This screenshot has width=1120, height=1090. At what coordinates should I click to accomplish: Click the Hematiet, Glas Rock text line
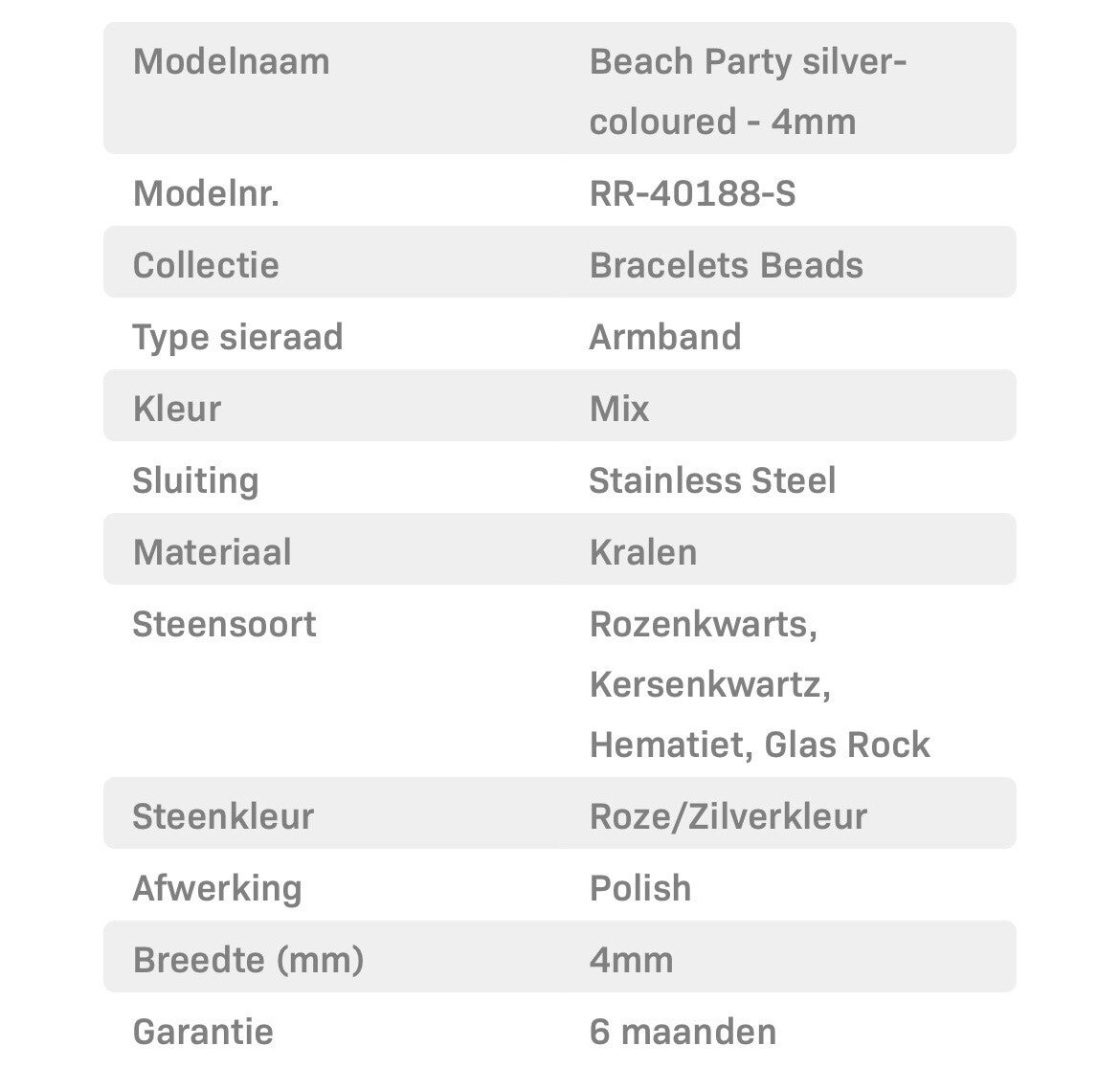pyautogui.click(x=759, y=745)
